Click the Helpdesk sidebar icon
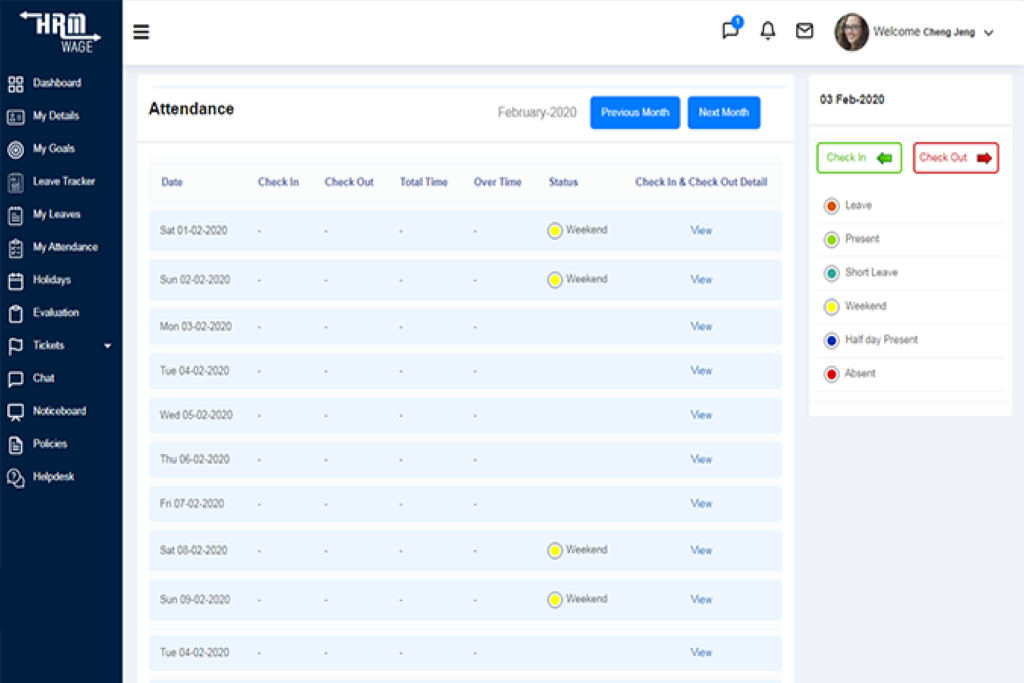This screenshot has width=1024, height=683. point(16,478)
